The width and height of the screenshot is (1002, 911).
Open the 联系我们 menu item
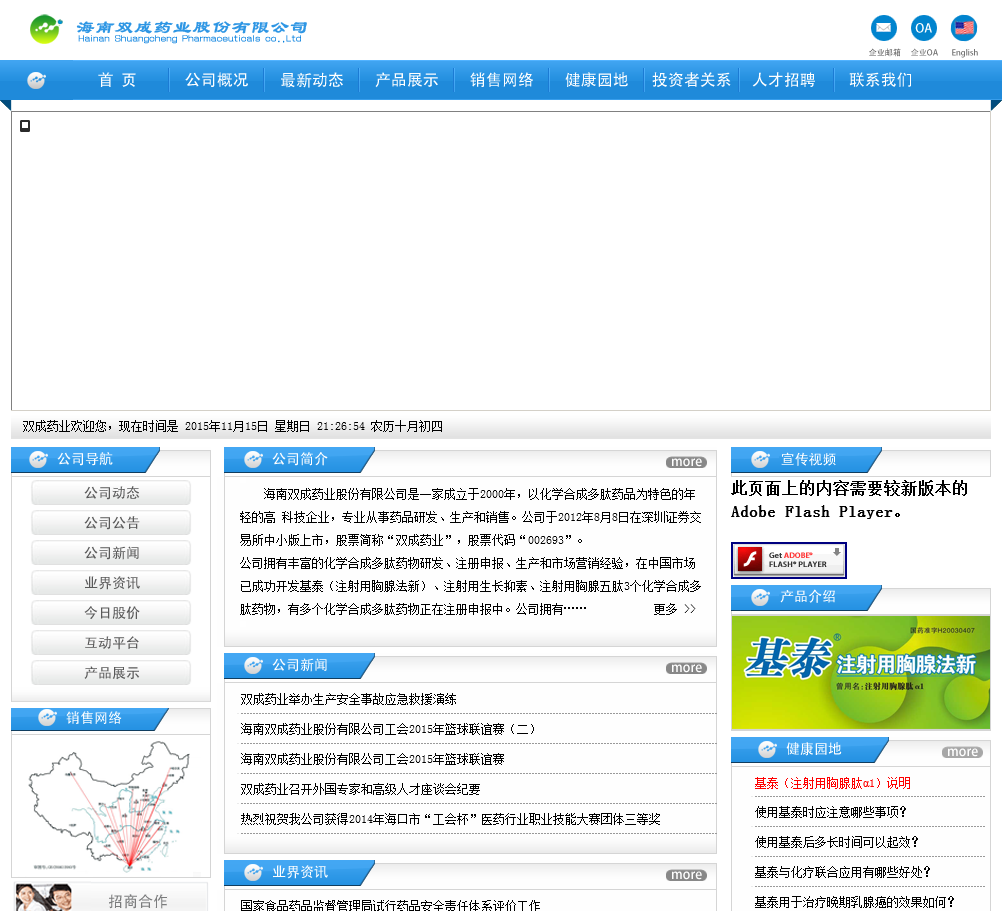(x=881, y=80)
